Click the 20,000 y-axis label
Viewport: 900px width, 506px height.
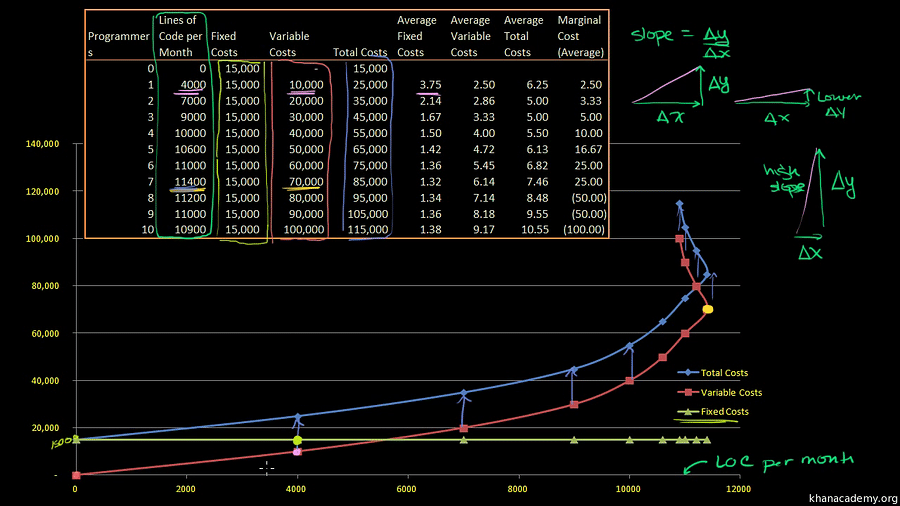45,428
